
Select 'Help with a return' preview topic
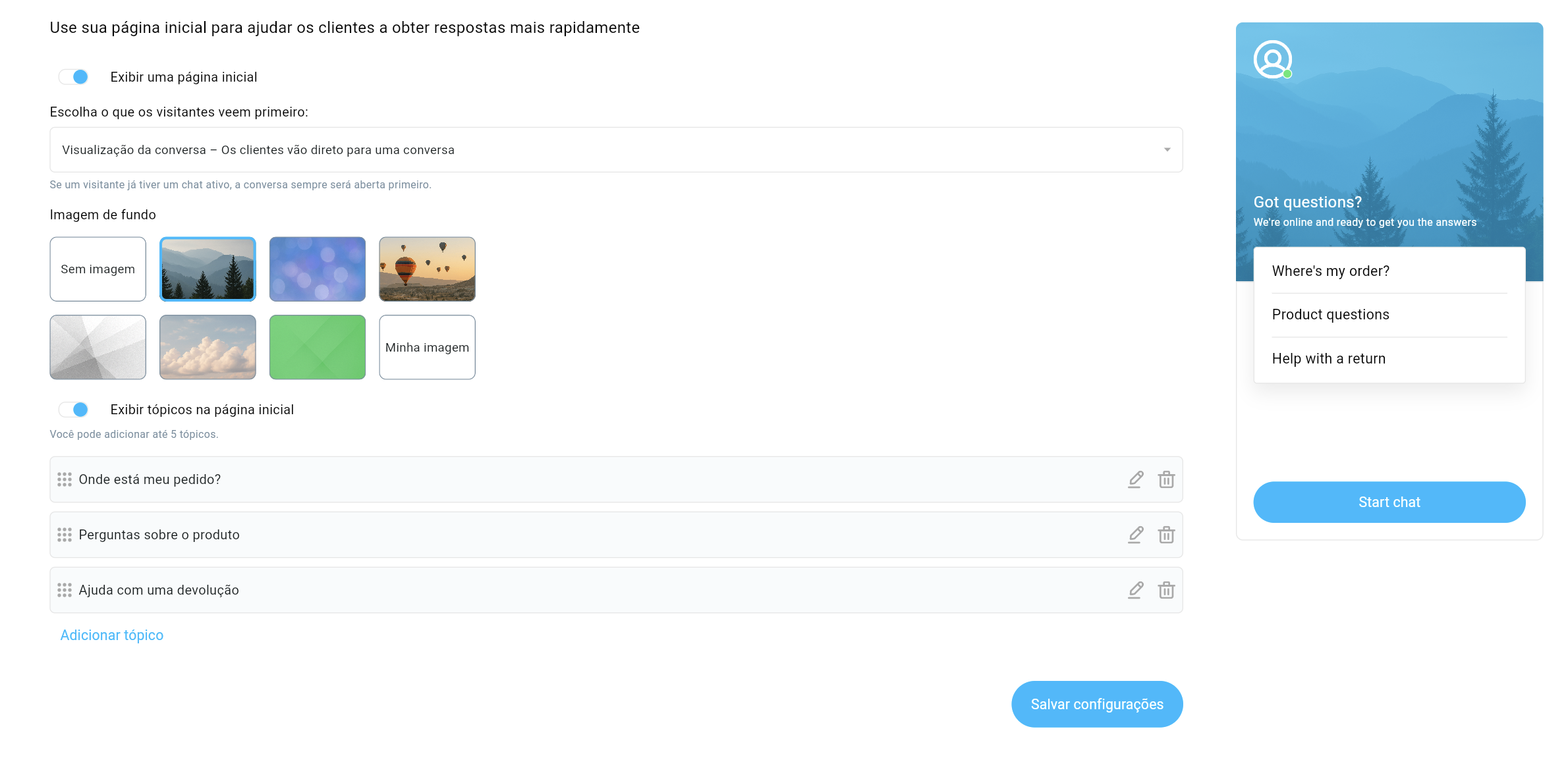click(1328, 359)
